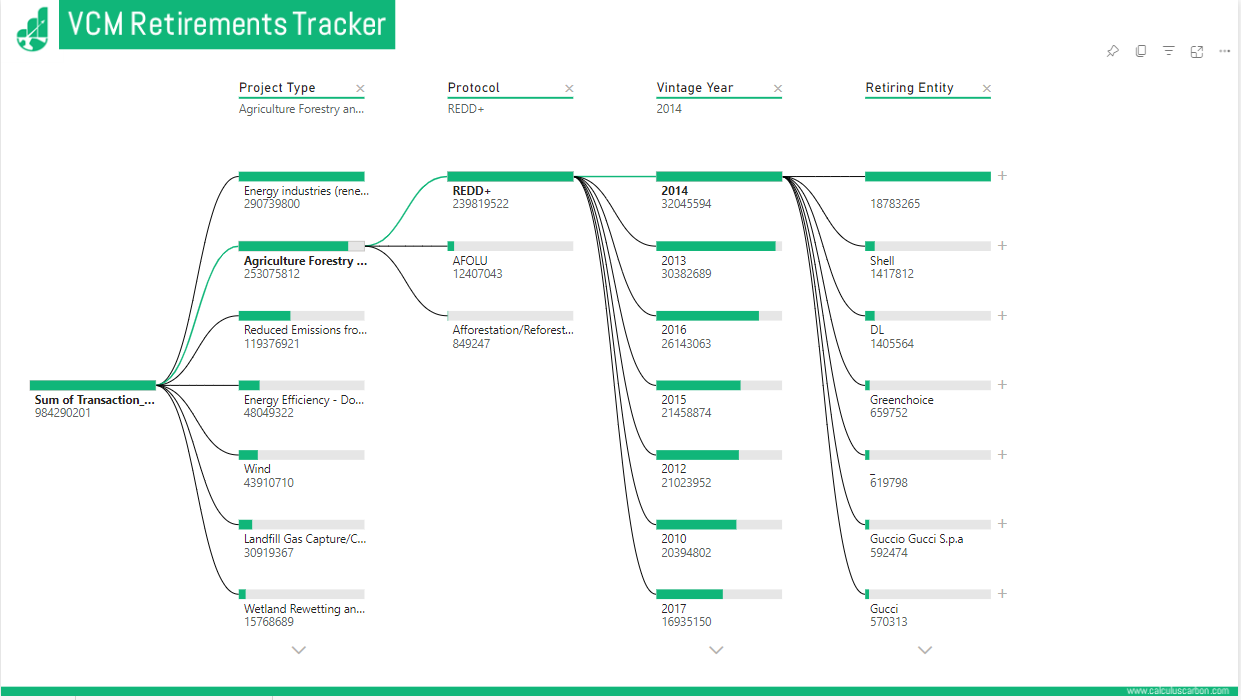
Task: Click the 984290201 total value
Action: point(63,413)
